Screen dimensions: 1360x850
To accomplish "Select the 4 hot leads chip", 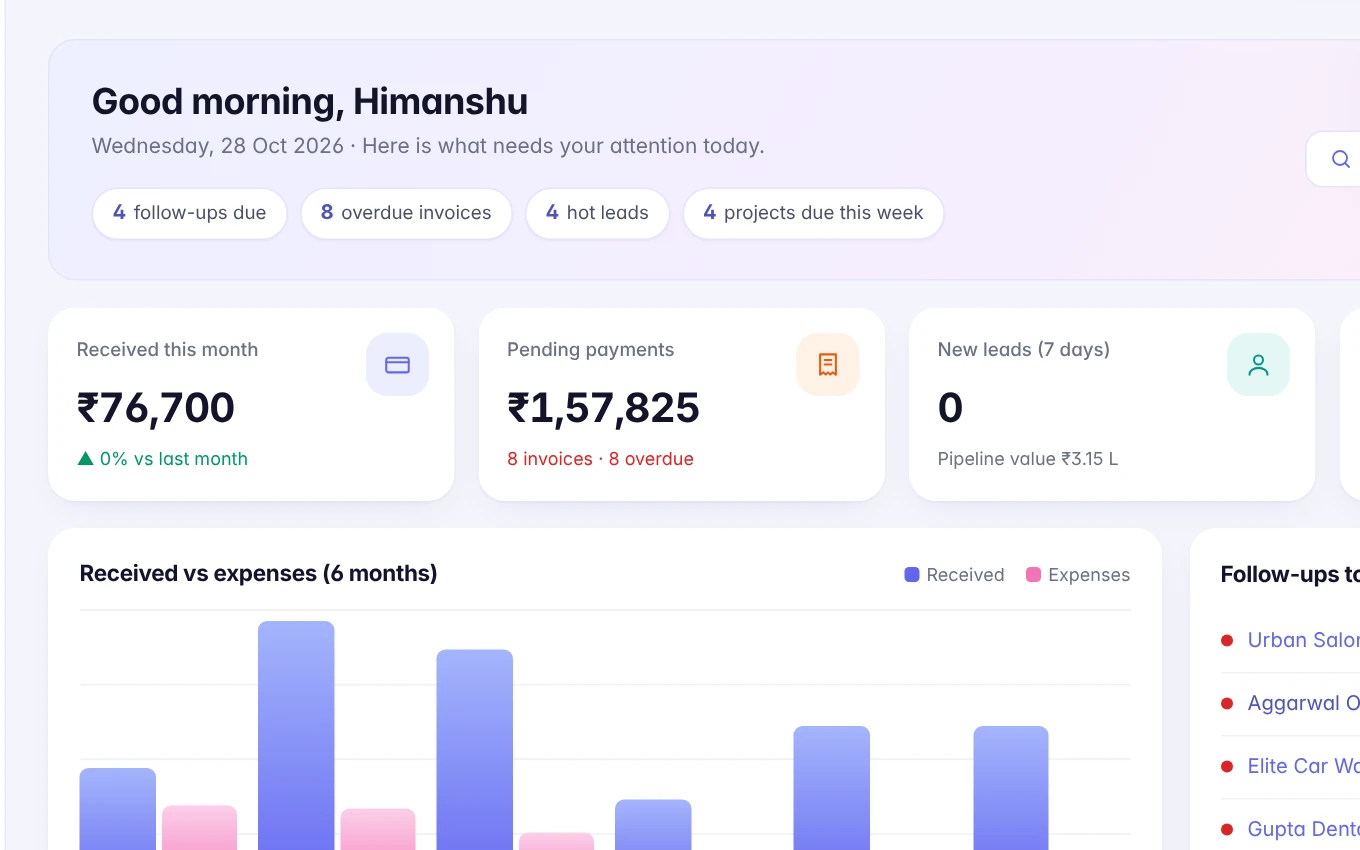I will point(597,213).
